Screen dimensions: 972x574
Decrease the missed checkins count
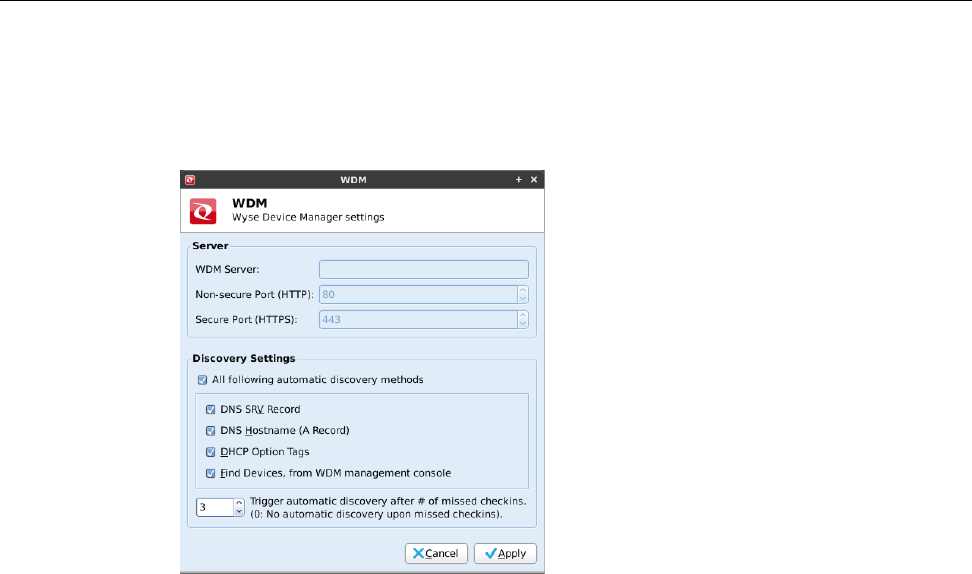click(x=239, y=511)
